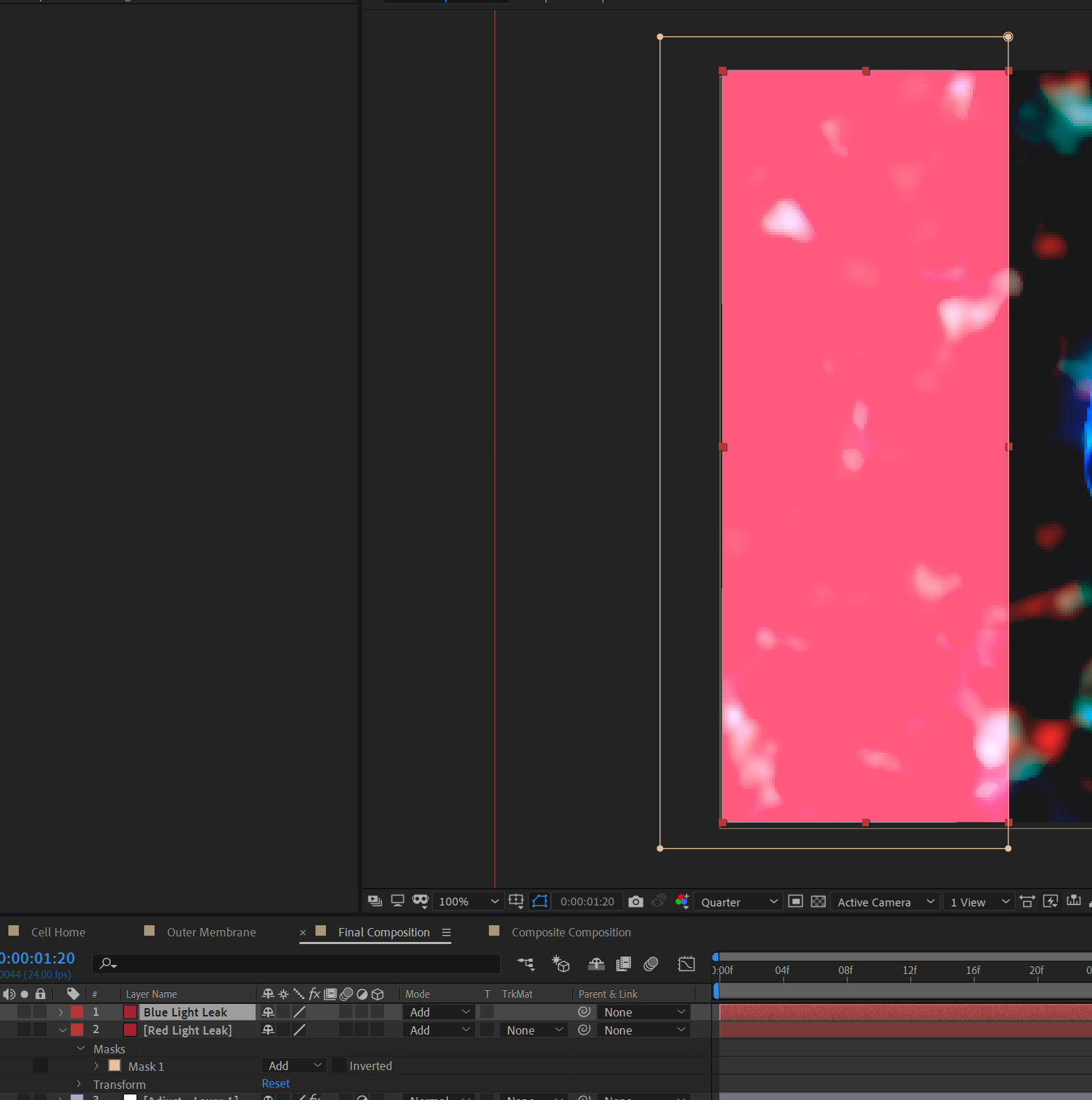
Task: Check the Inverted box for Mask 1
Action: tap(339, 1066)
